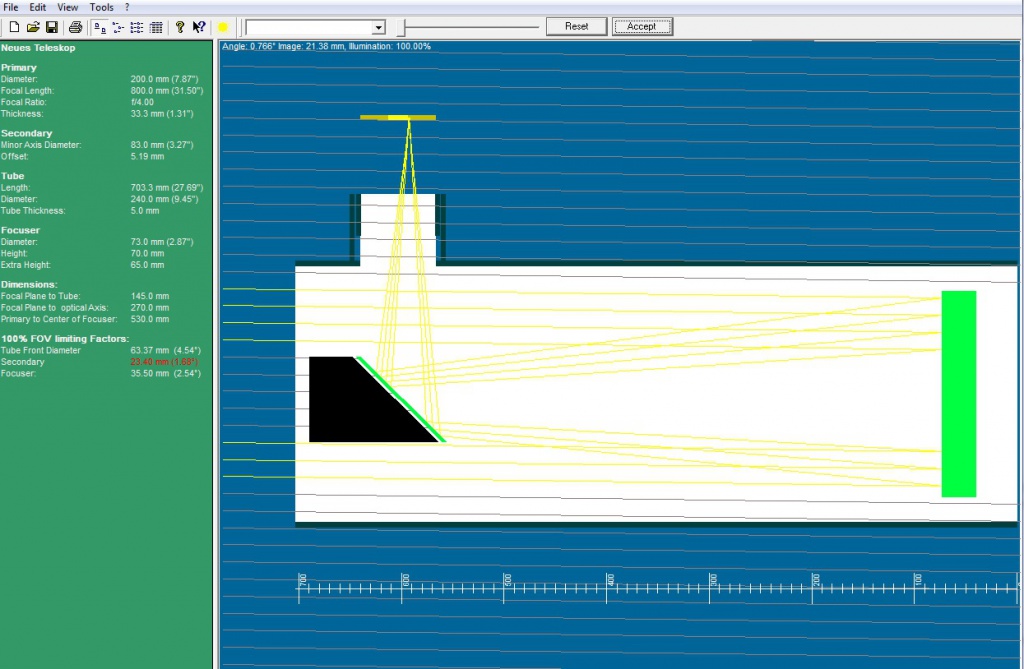Open the File menu

click(x=10, y=7)
